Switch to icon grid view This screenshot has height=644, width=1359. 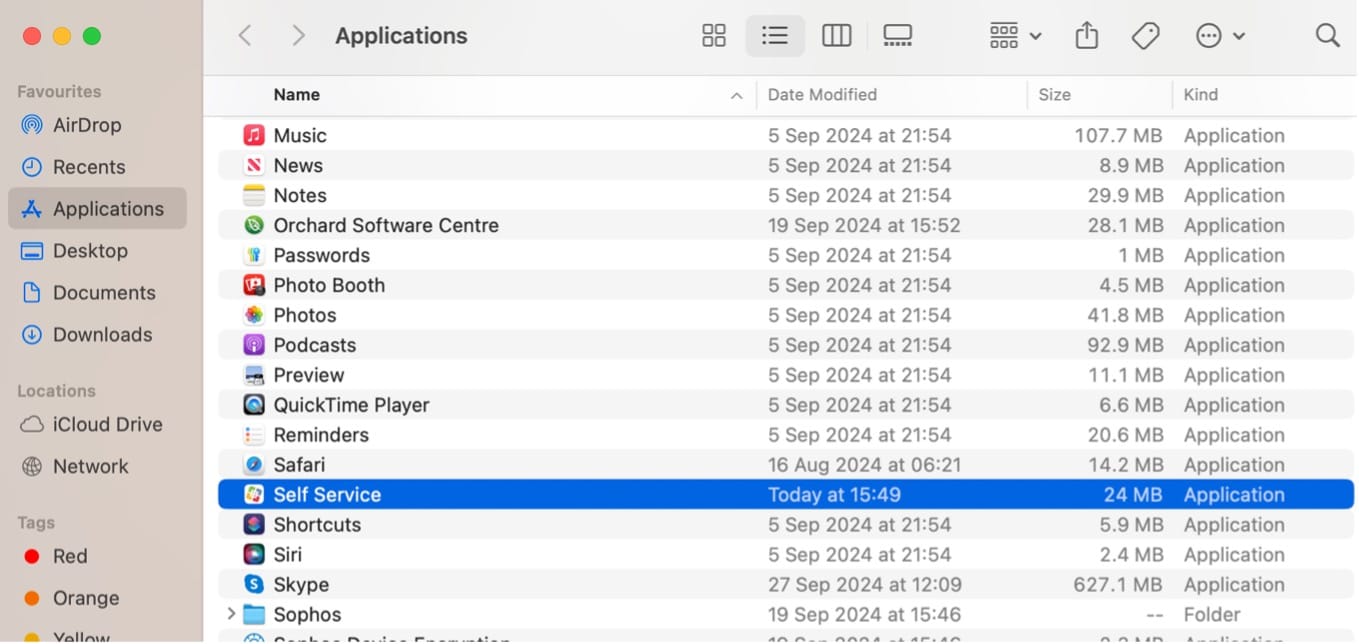pyautogui.click(x=714, y=36)
